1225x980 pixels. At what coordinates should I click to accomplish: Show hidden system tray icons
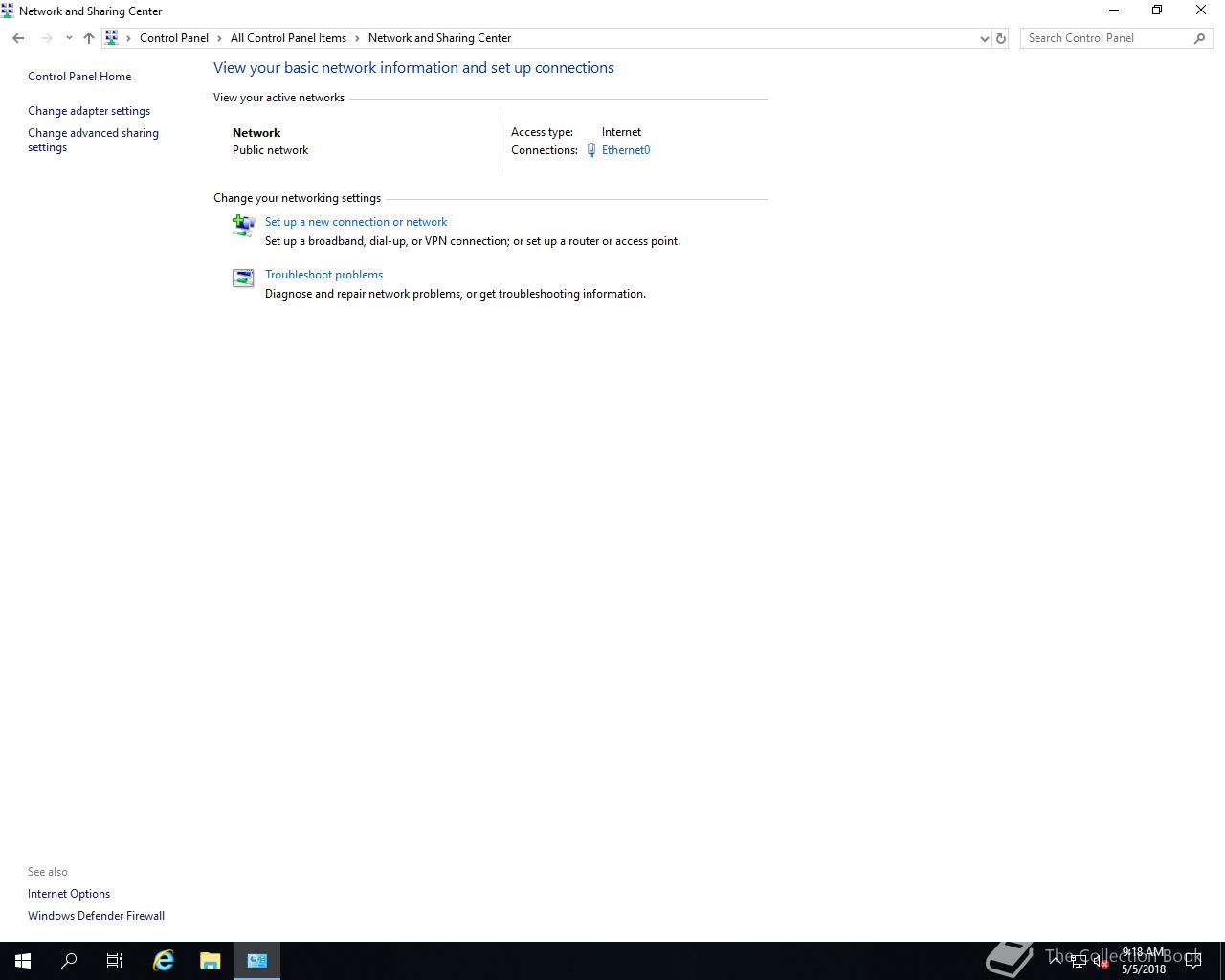click(1056, 960)
